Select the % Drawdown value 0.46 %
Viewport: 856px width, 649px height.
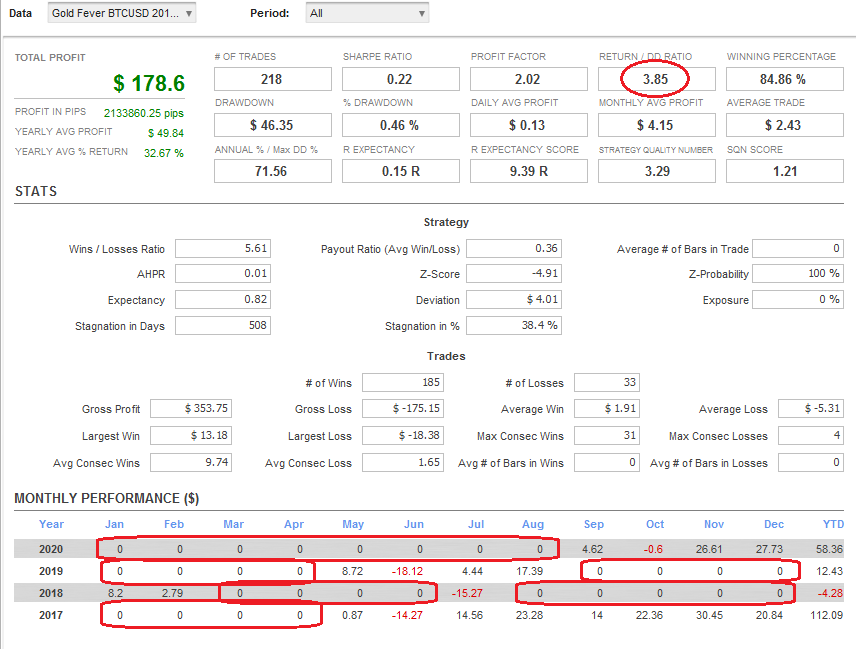coord(401,125)
